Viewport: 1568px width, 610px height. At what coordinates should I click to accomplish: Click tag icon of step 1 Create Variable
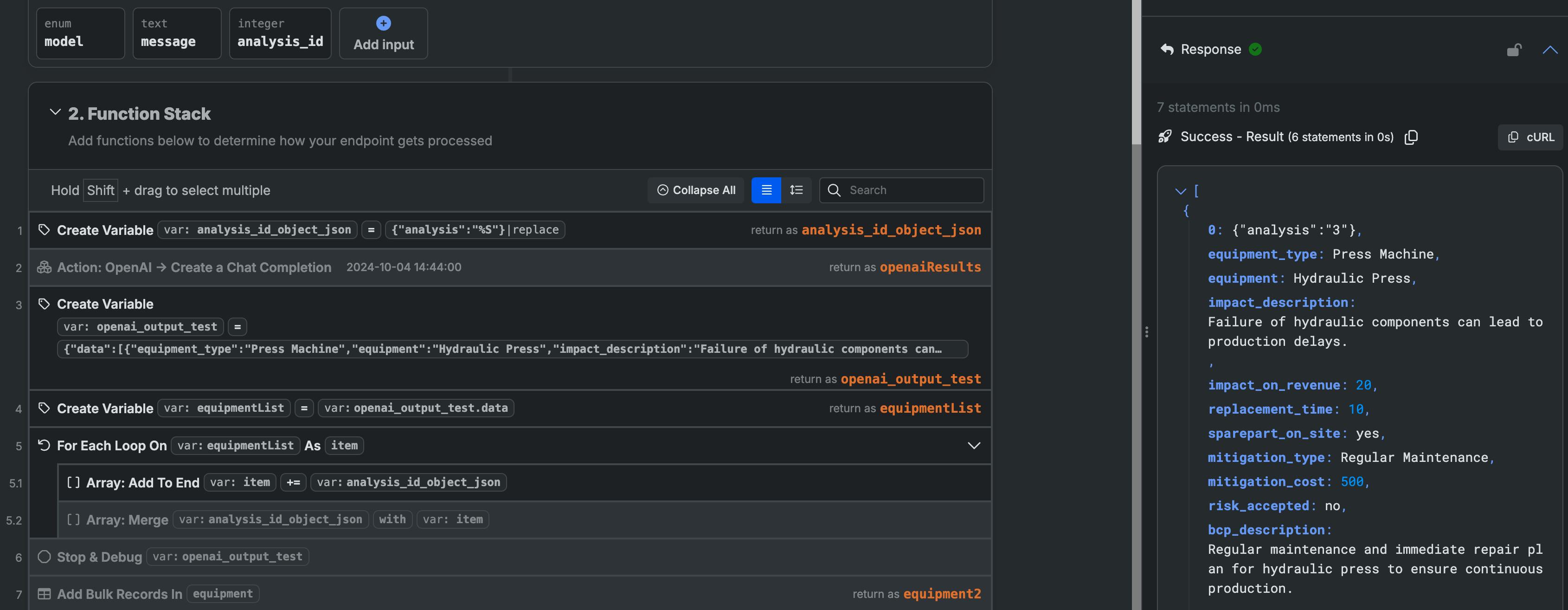[44, 230]
